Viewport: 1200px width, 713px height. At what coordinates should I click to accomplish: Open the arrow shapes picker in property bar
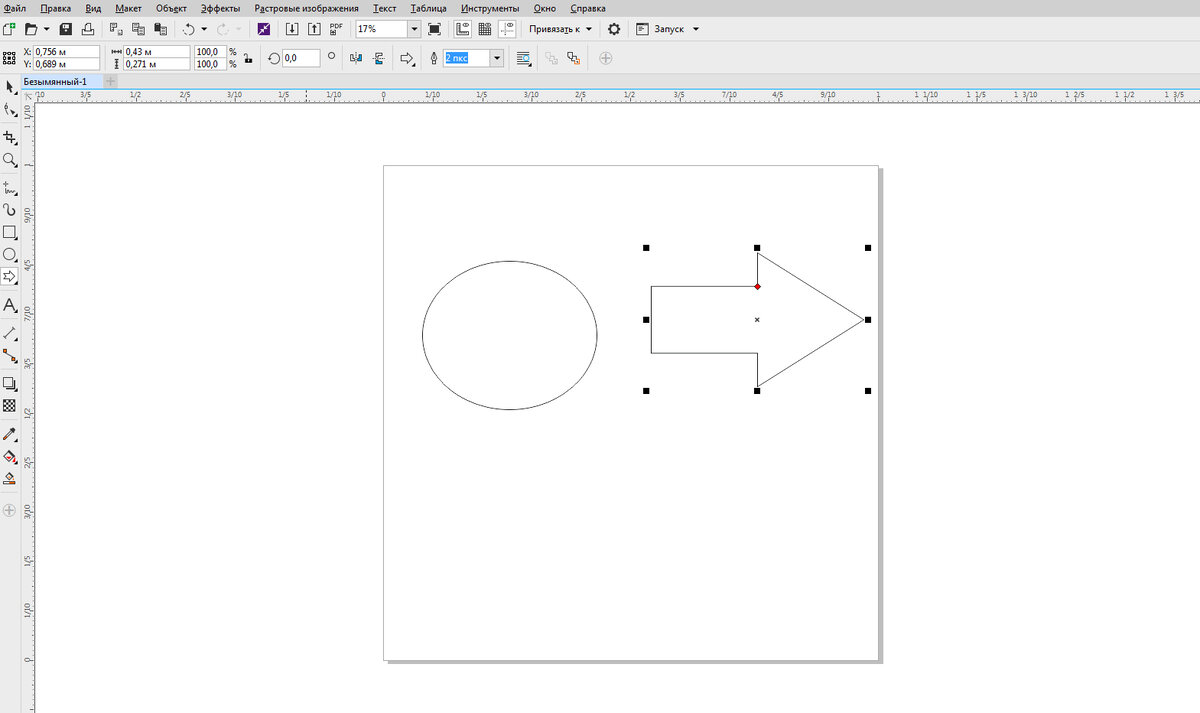coord(407,58)
